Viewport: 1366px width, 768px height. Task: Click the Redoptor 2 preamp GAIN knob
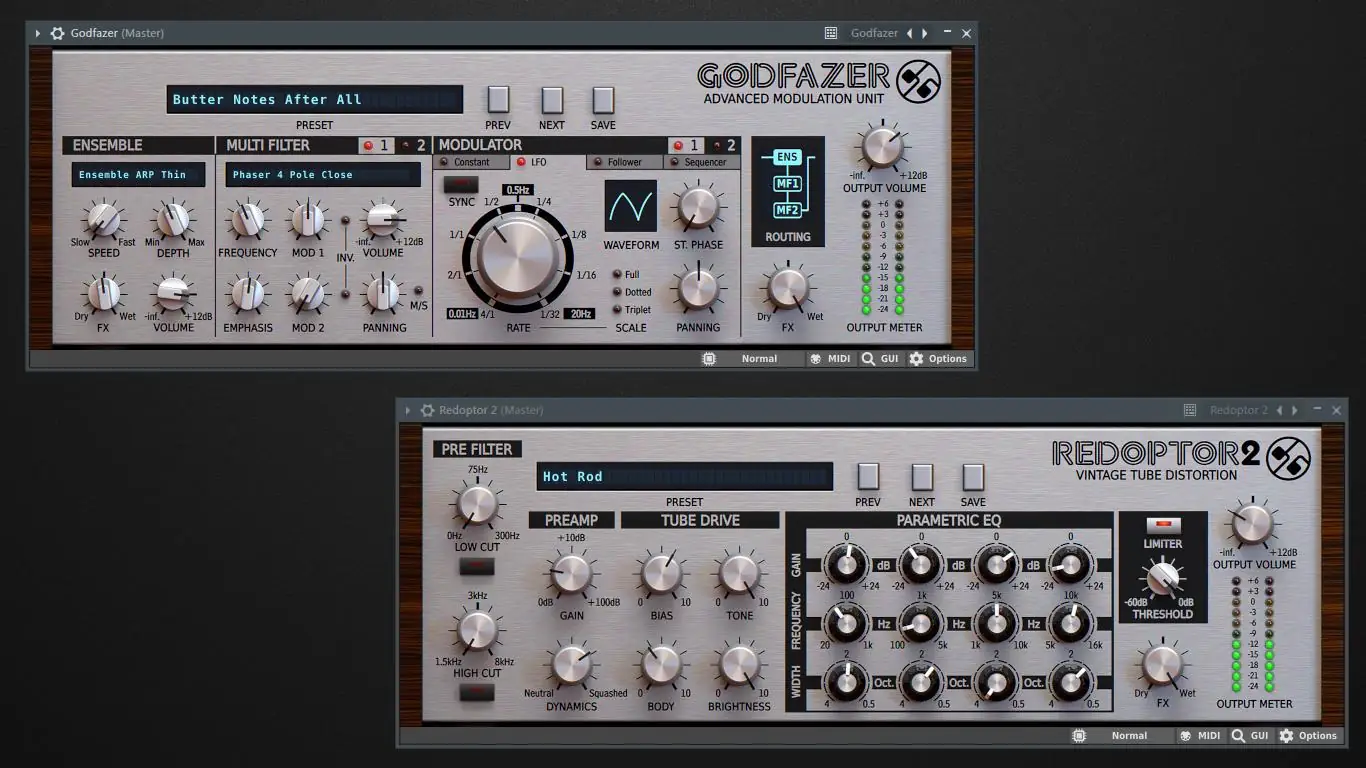572,575
